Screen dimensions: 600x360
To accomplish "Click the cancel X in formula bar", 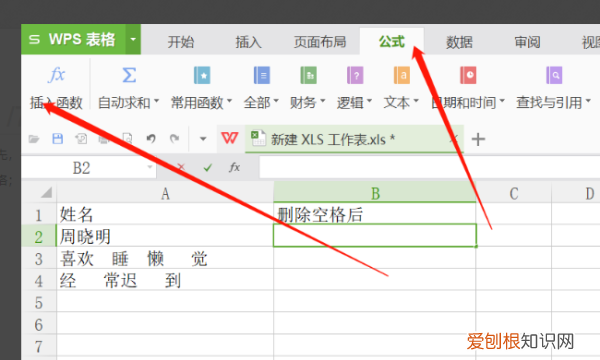I will click(181, 167).
